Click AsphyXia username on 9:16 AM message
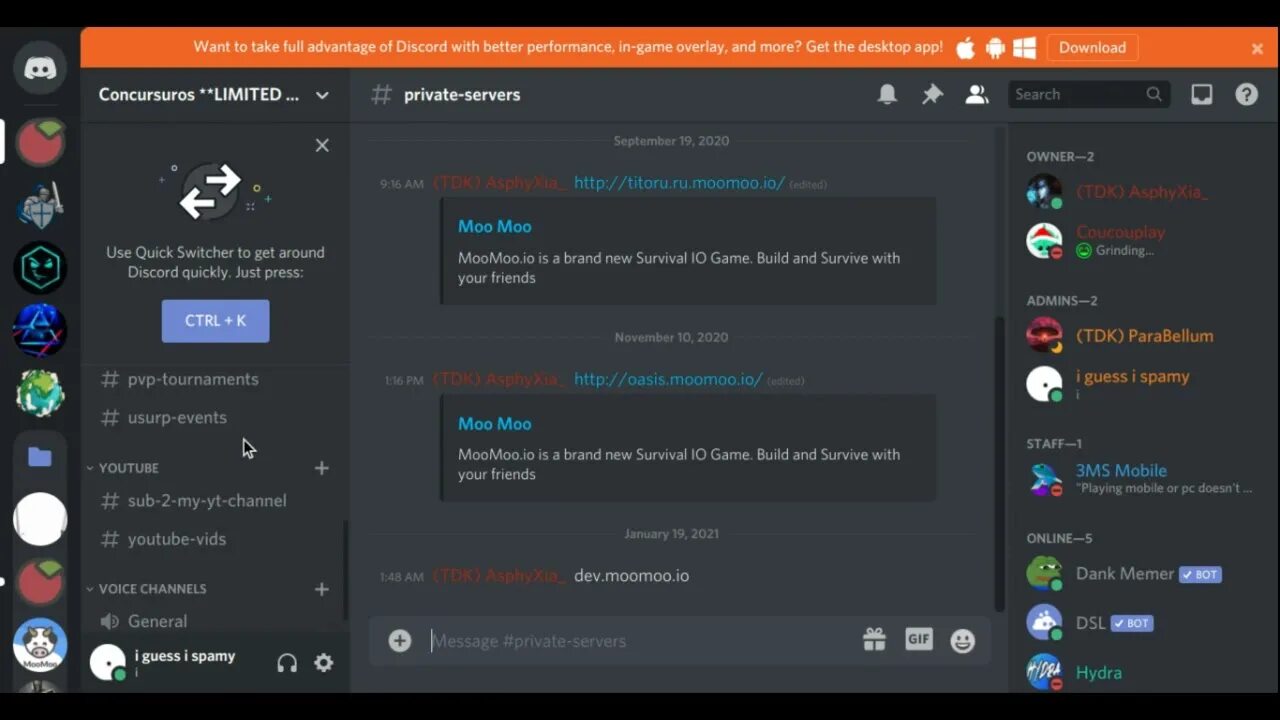The width and height of the screenshot is (1280, 720). tap(500, 183)
